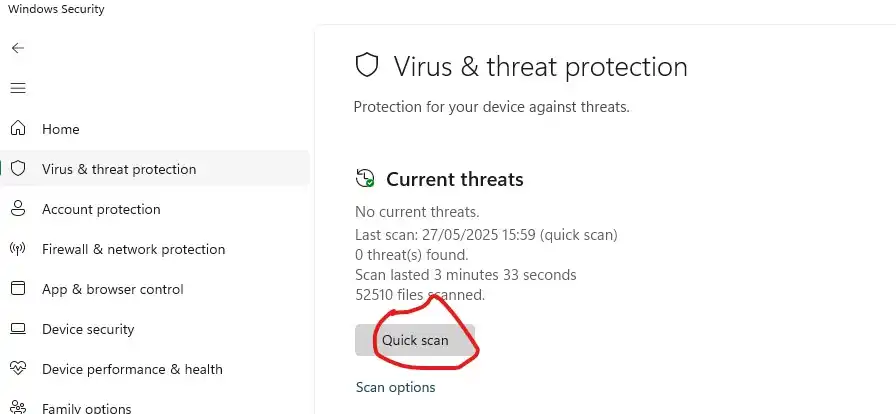
Task: Open Device performance & health page
Action: [132, 369]
